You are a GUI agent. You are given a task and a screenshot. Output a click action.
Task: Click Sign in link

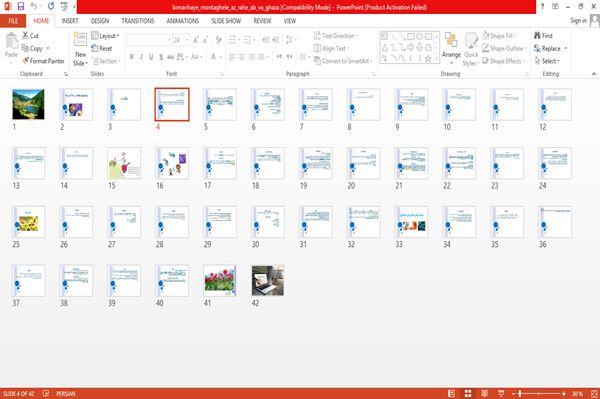tap(578, 20)
